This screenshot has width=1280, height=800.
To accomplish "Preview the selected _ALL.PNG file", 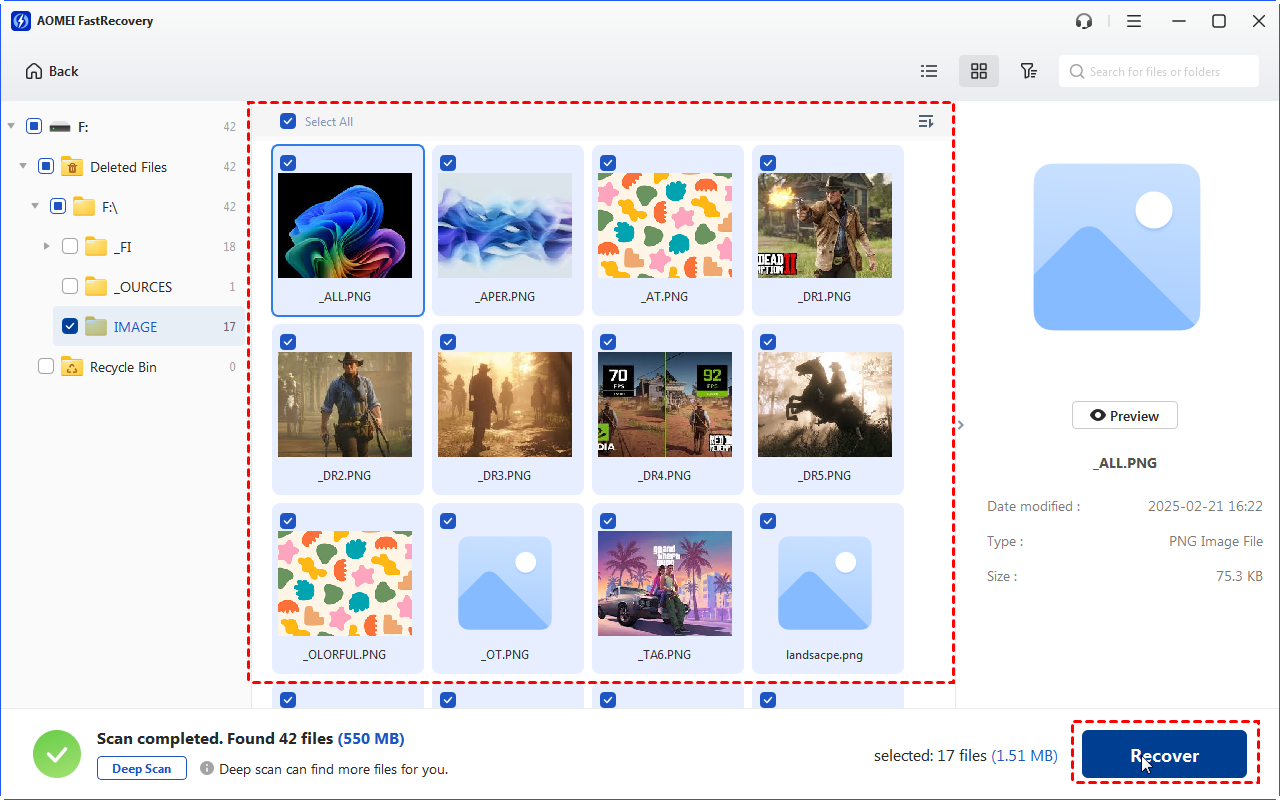I will pos(1124,416).
